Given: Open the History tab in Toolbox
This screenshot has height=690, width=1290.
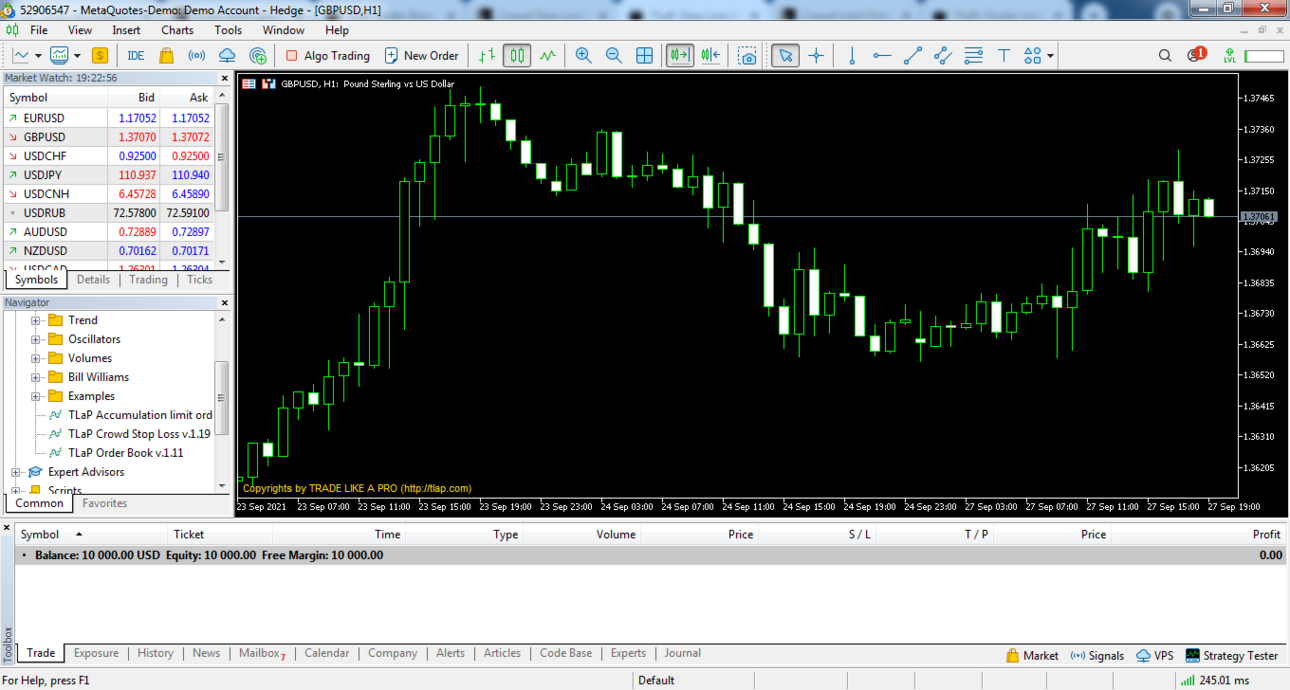Looking at the screenshot, I should click(x=155, y=653).
